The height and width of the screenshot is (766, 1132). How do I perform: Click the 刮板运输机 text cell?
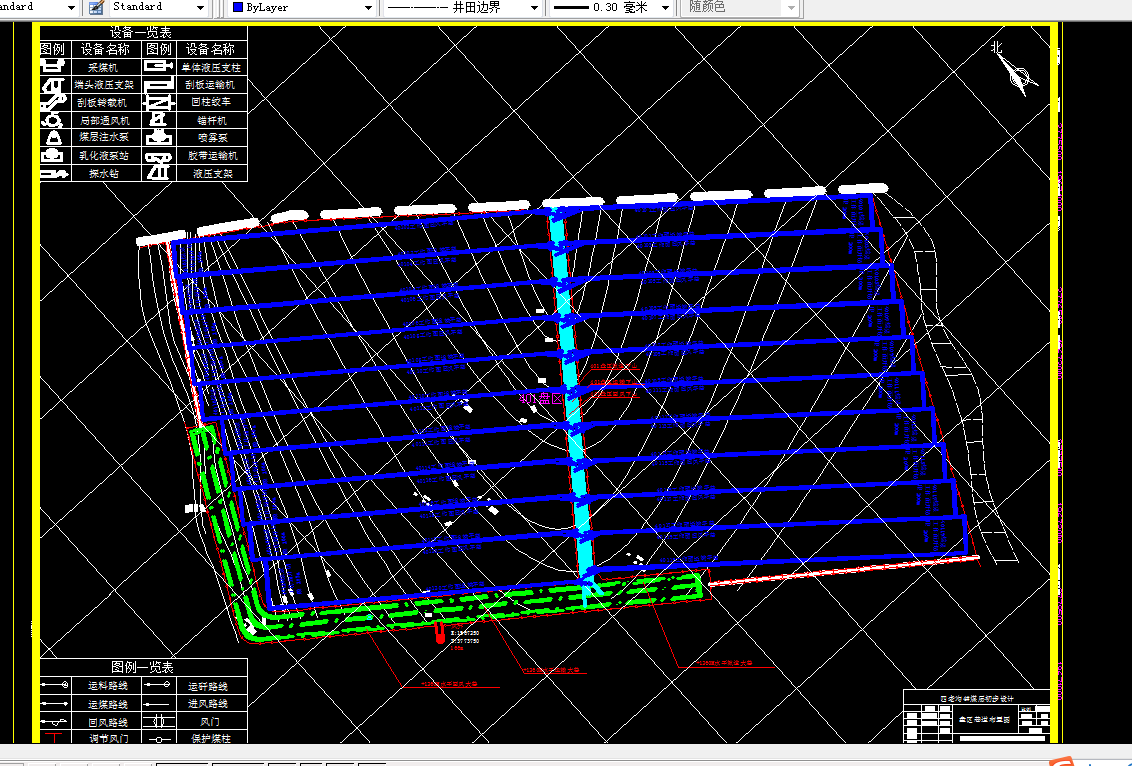(210, 84)
